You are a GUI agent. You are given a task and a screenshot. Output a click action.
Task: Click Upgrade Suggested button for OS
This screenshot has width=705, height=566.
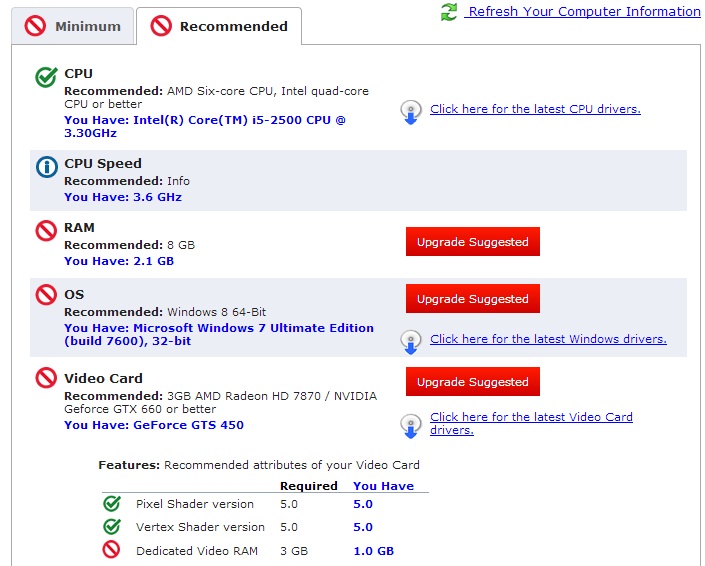473,299
